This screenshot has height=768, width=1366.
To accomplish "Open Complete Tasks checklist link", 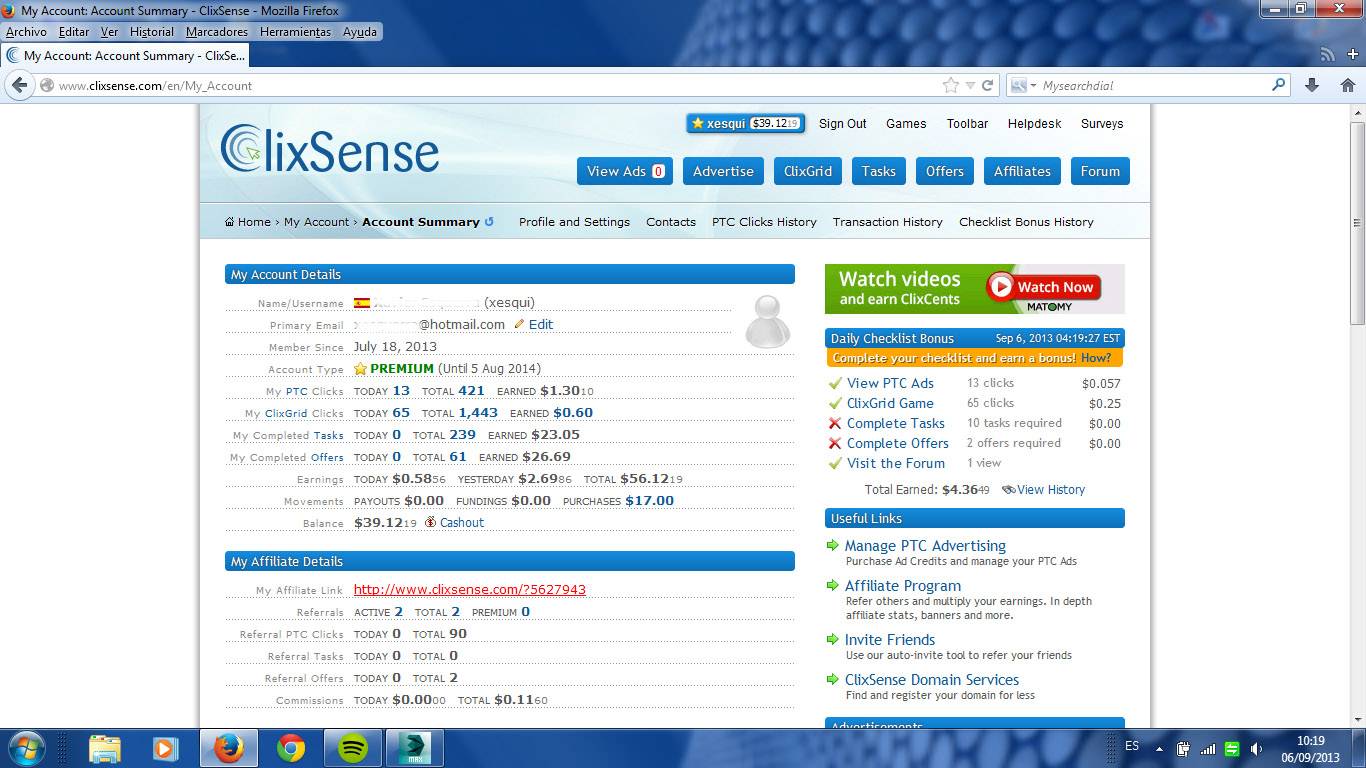I will click(x=896, y=423).
